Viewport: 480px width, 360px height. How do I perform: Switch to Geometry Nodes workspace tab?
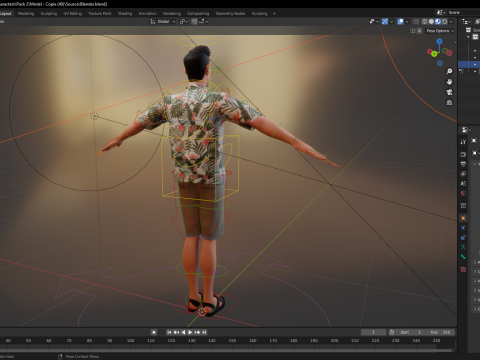tap(230, 13)
